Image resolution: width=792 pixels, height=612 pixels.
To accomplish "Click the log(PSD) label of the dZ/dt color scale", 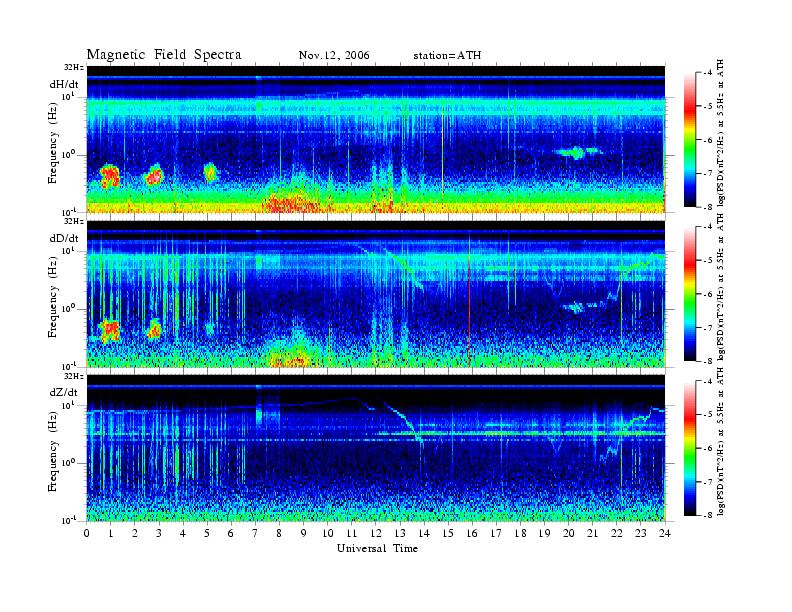I will coord(721,442).
